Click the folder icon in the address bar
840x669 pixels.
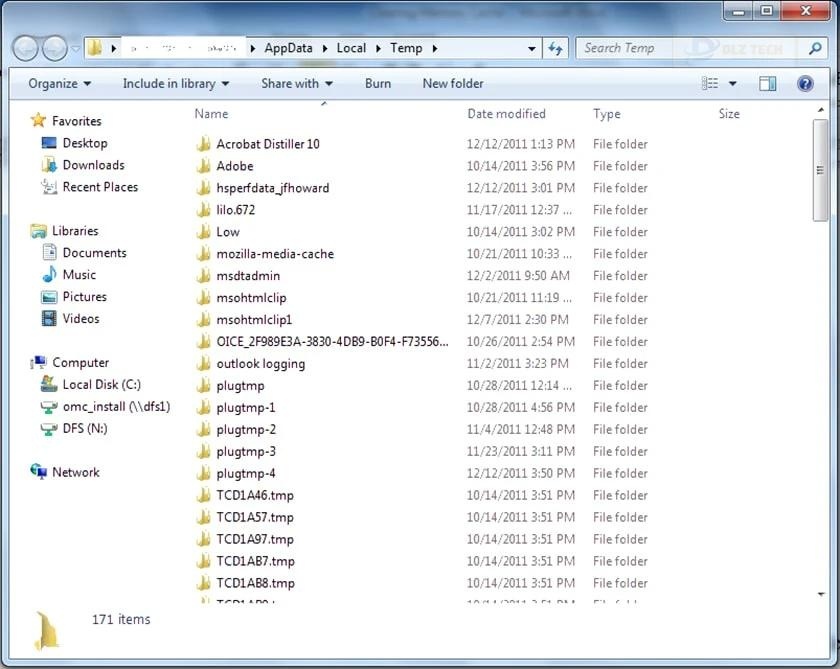point(95,47)
